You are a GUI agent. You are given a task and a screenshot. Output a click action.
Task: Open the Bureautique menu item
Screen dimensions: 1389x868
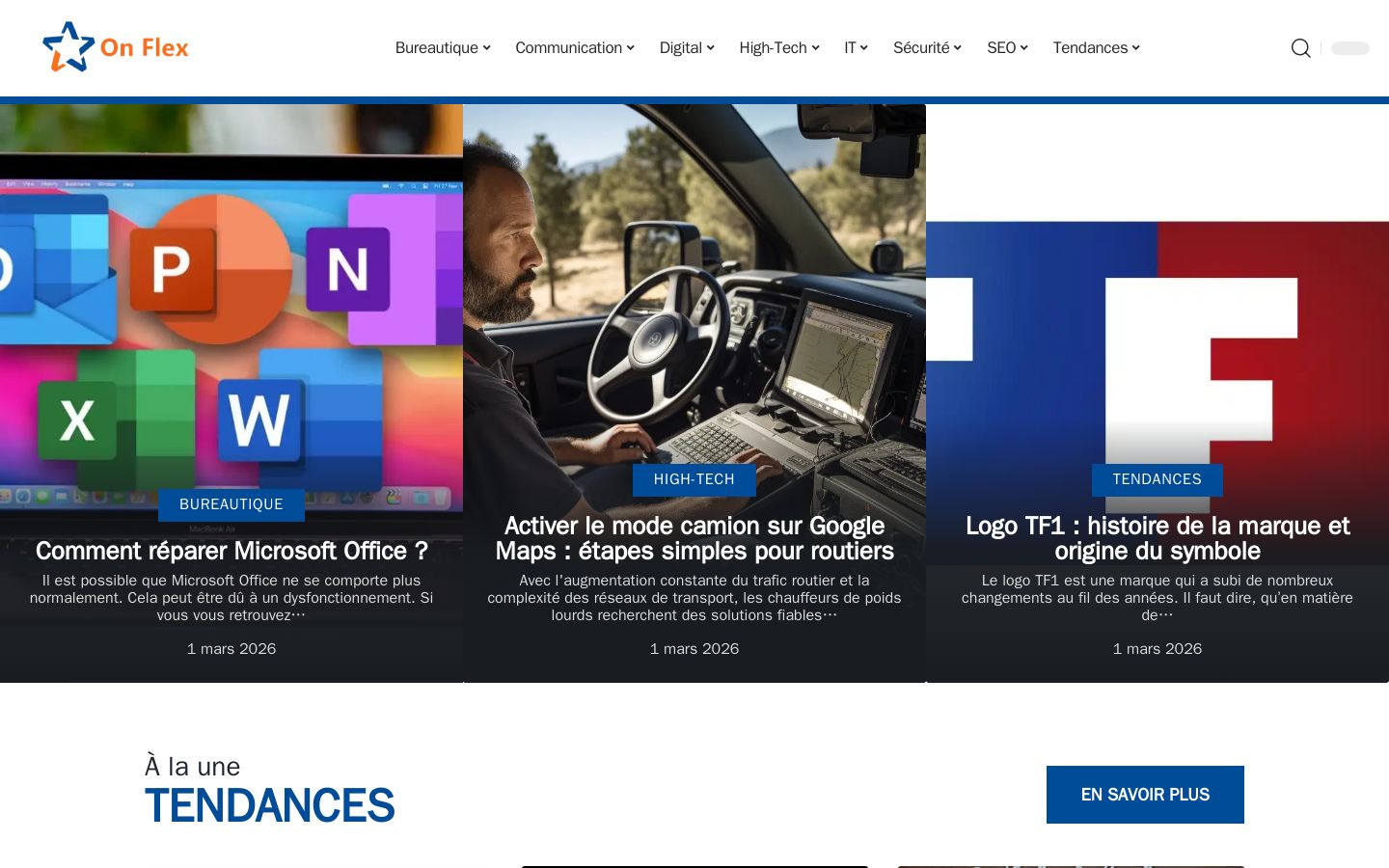[437, 48]
